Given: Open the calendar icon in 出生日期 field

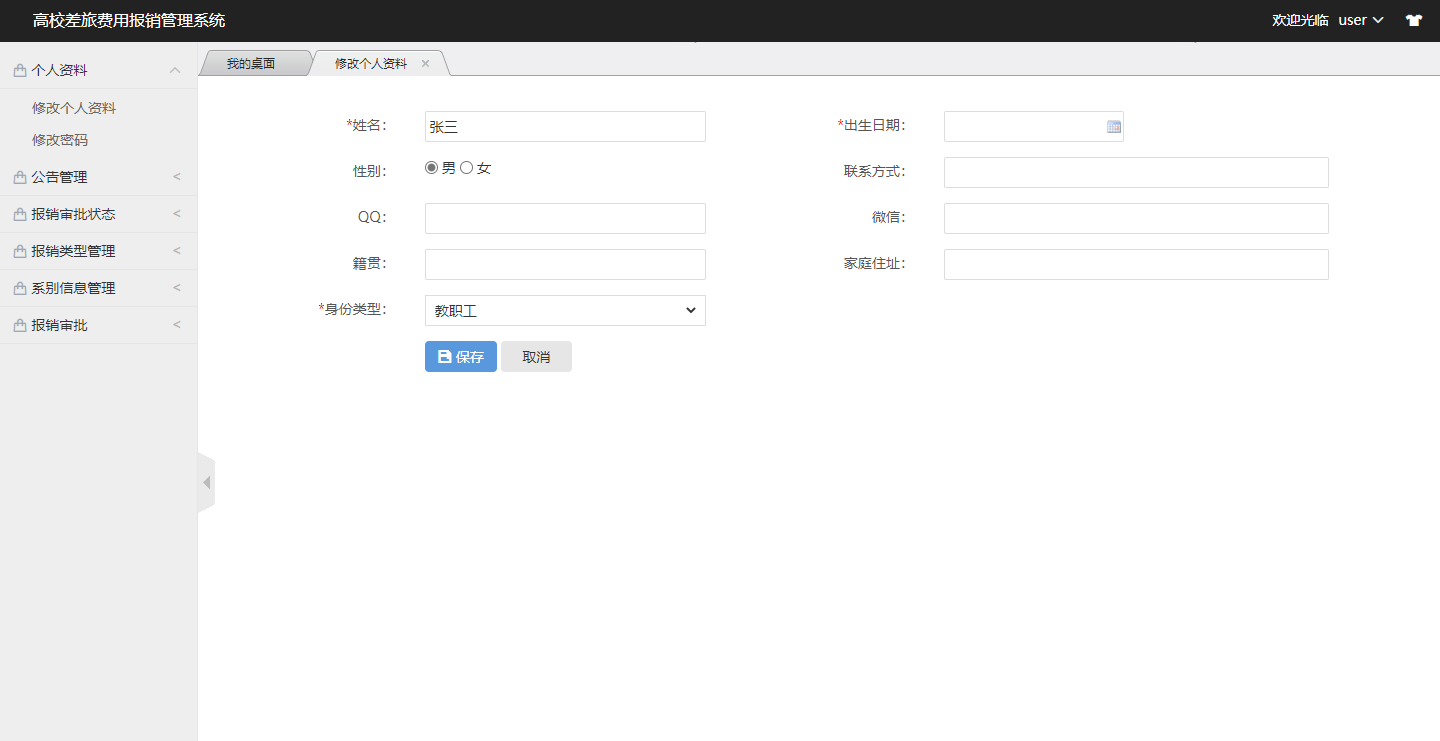Looking at the screenshot, I should (1112, 126).
